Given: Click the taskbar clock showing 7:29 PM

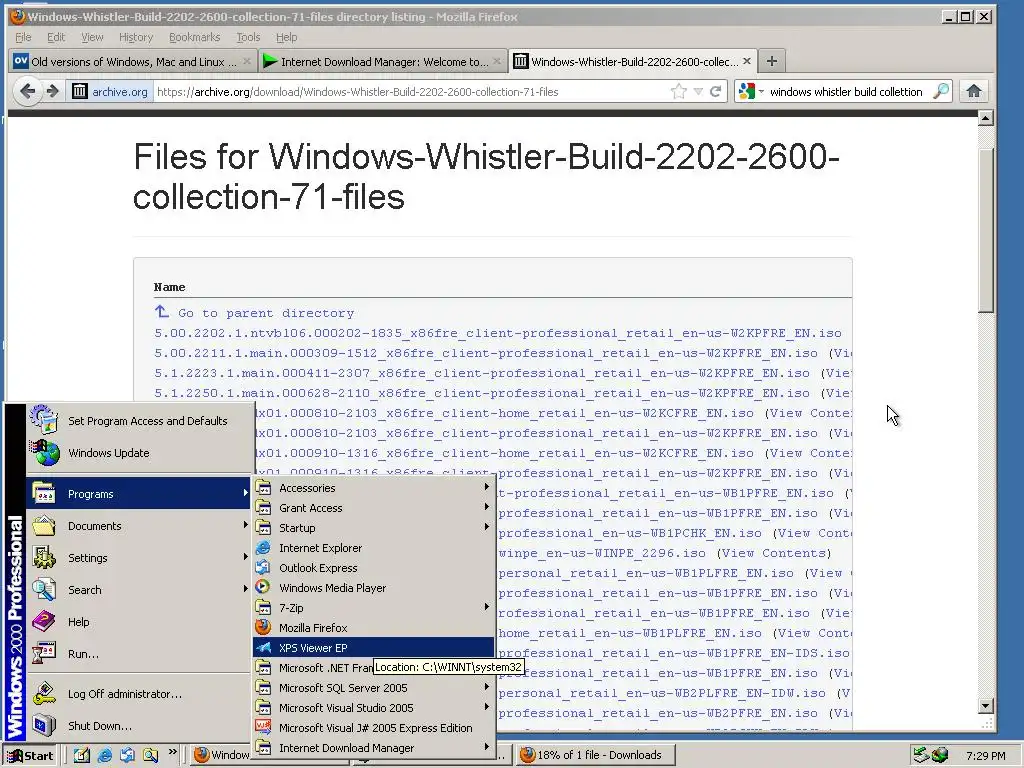Looking at the screenshot, I should pyautogui.click(x=985, y=756).
